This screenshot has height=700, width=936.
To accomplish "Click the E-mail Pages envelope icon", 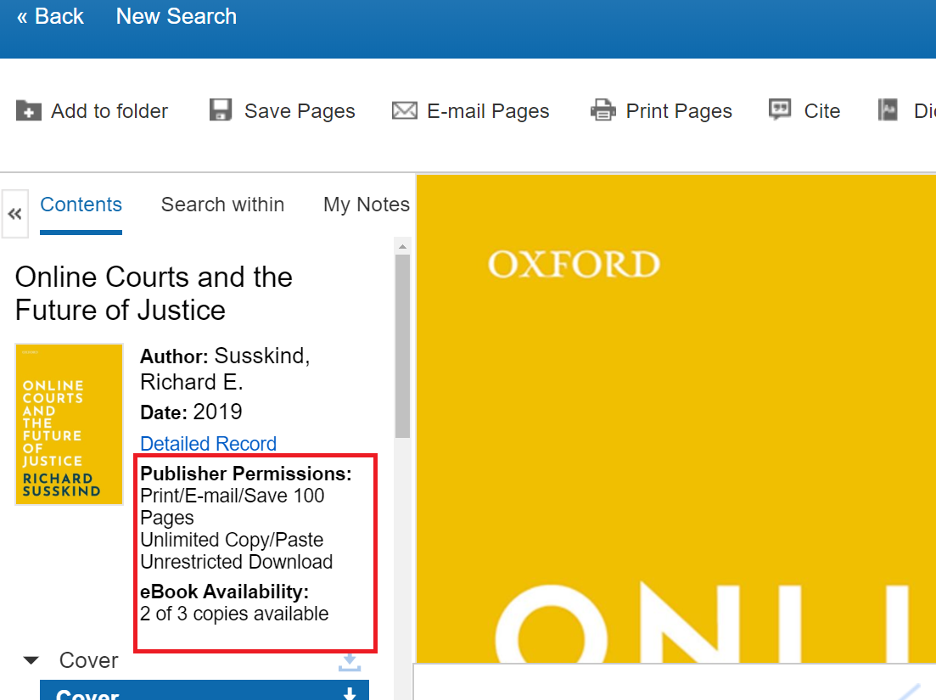I will 404,111.
